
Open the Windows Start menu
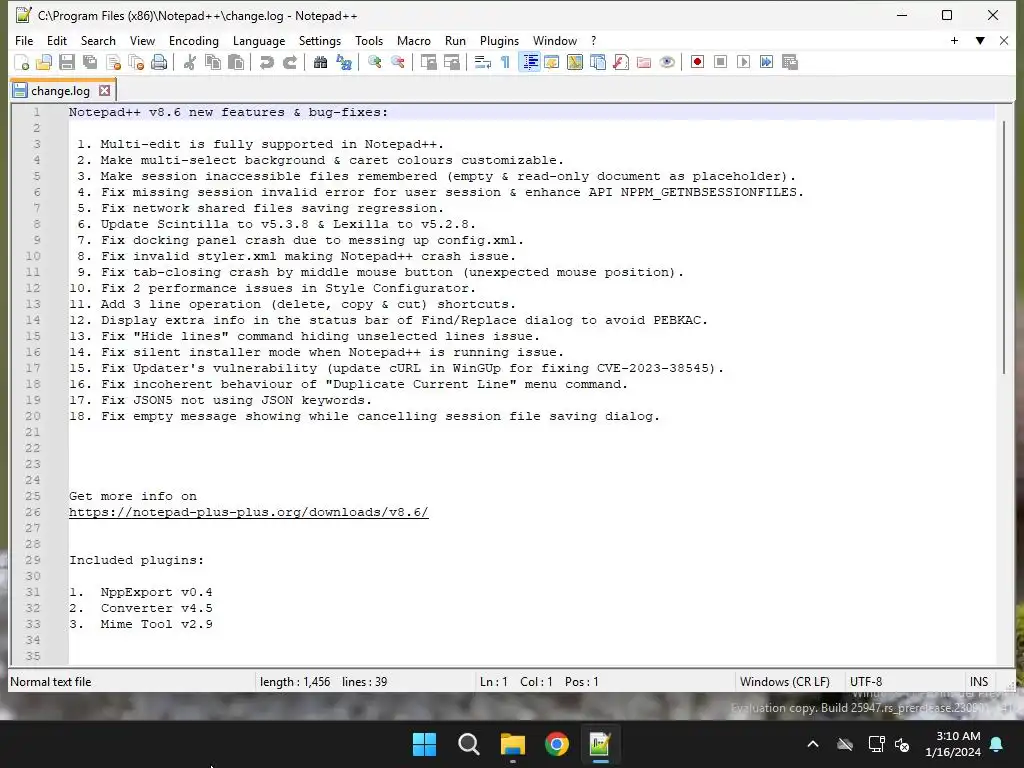click(x=424, y=744)
